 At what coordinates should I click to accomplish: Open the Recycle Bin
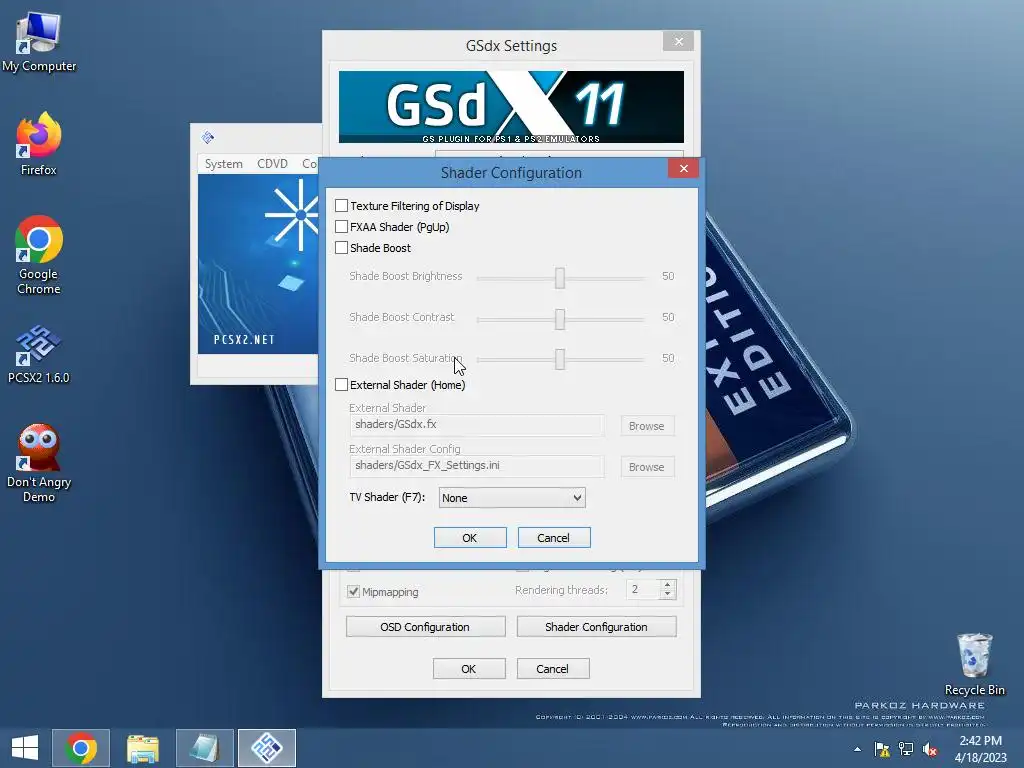(x=974, y=665)
